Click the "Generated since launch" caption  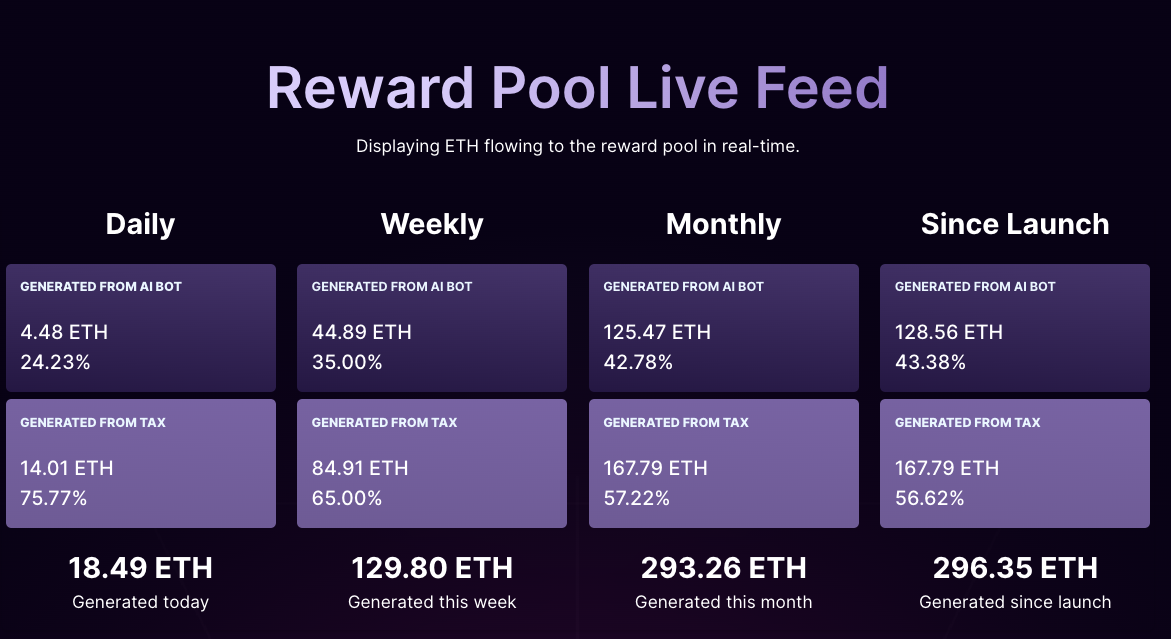point(1015,602)
